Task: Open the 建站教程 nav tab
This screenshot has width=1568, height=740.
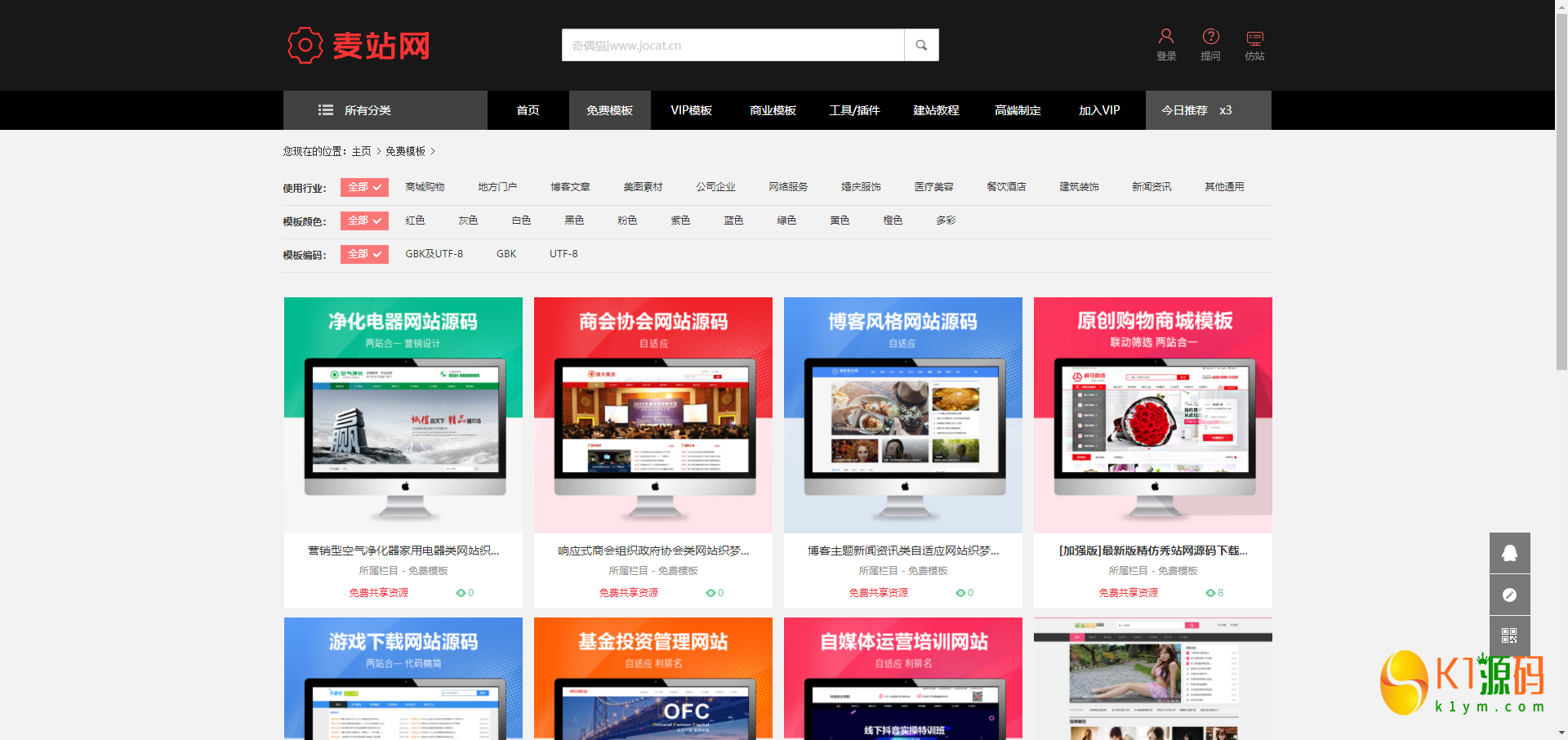Action: pyautogui.click(x=937, y=110)
